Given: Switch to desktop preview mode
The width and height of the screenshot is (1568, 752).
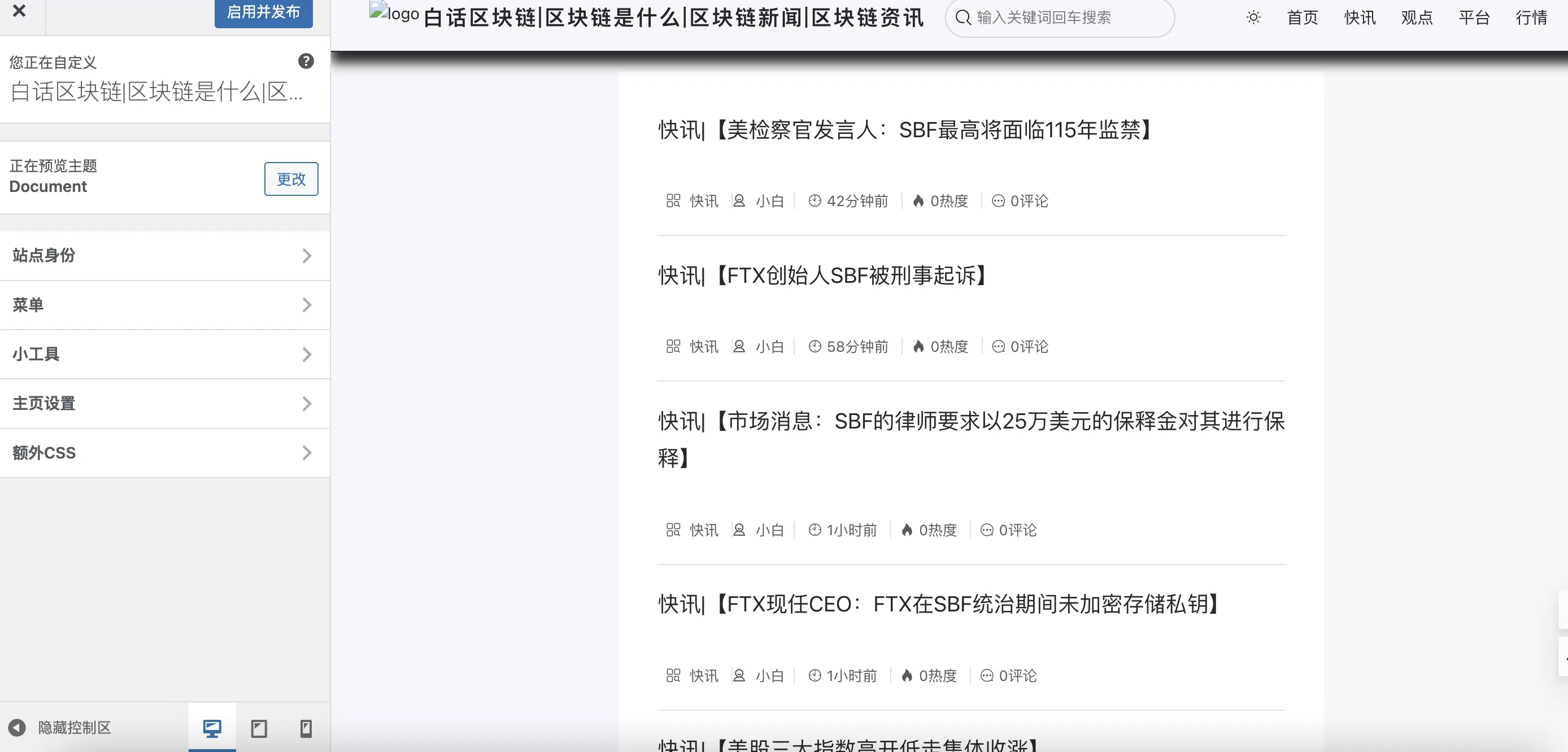Looking at the screenshot, I should [212, 728].
